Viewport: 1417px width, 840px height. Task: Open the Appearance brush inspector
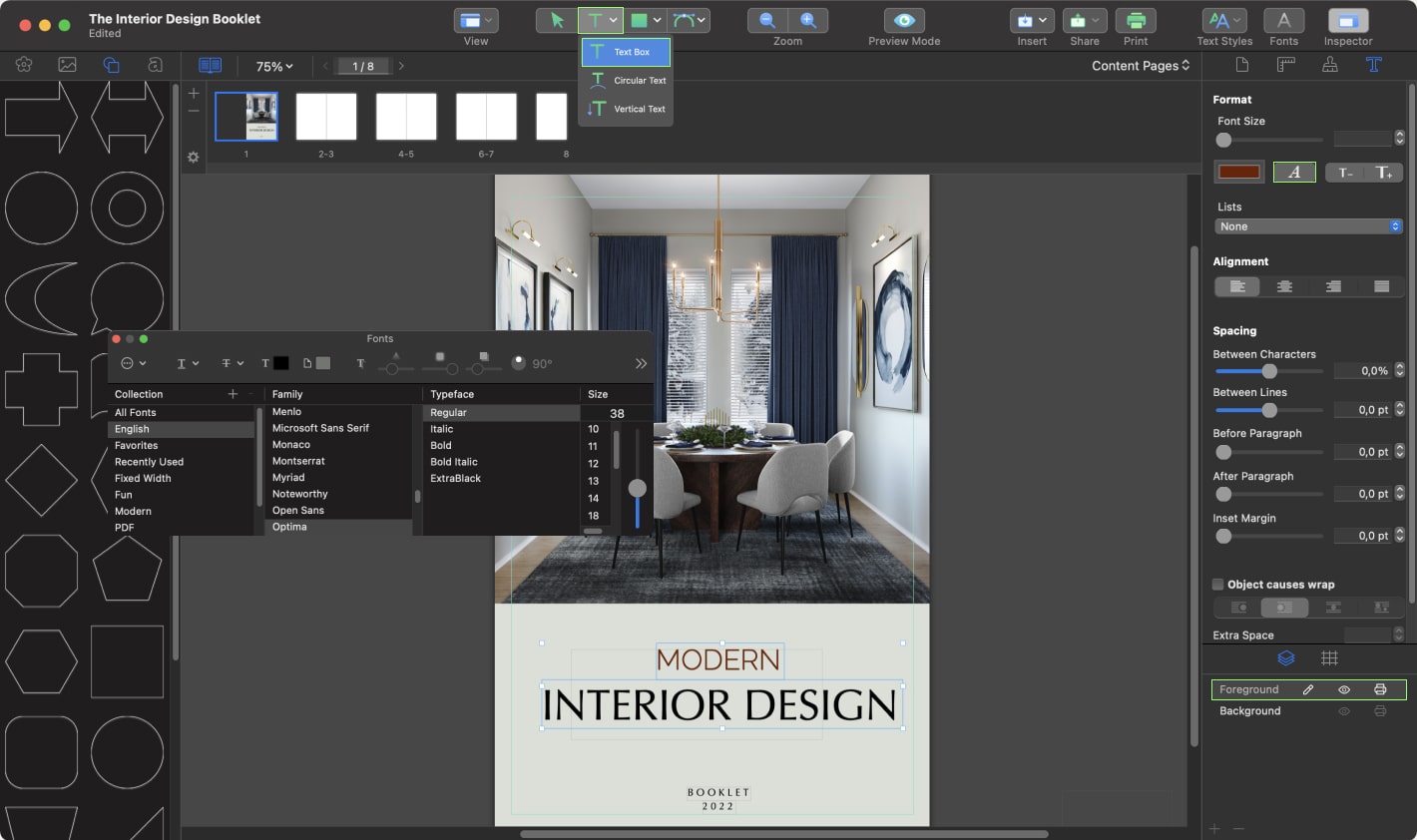pos(1329,64)
